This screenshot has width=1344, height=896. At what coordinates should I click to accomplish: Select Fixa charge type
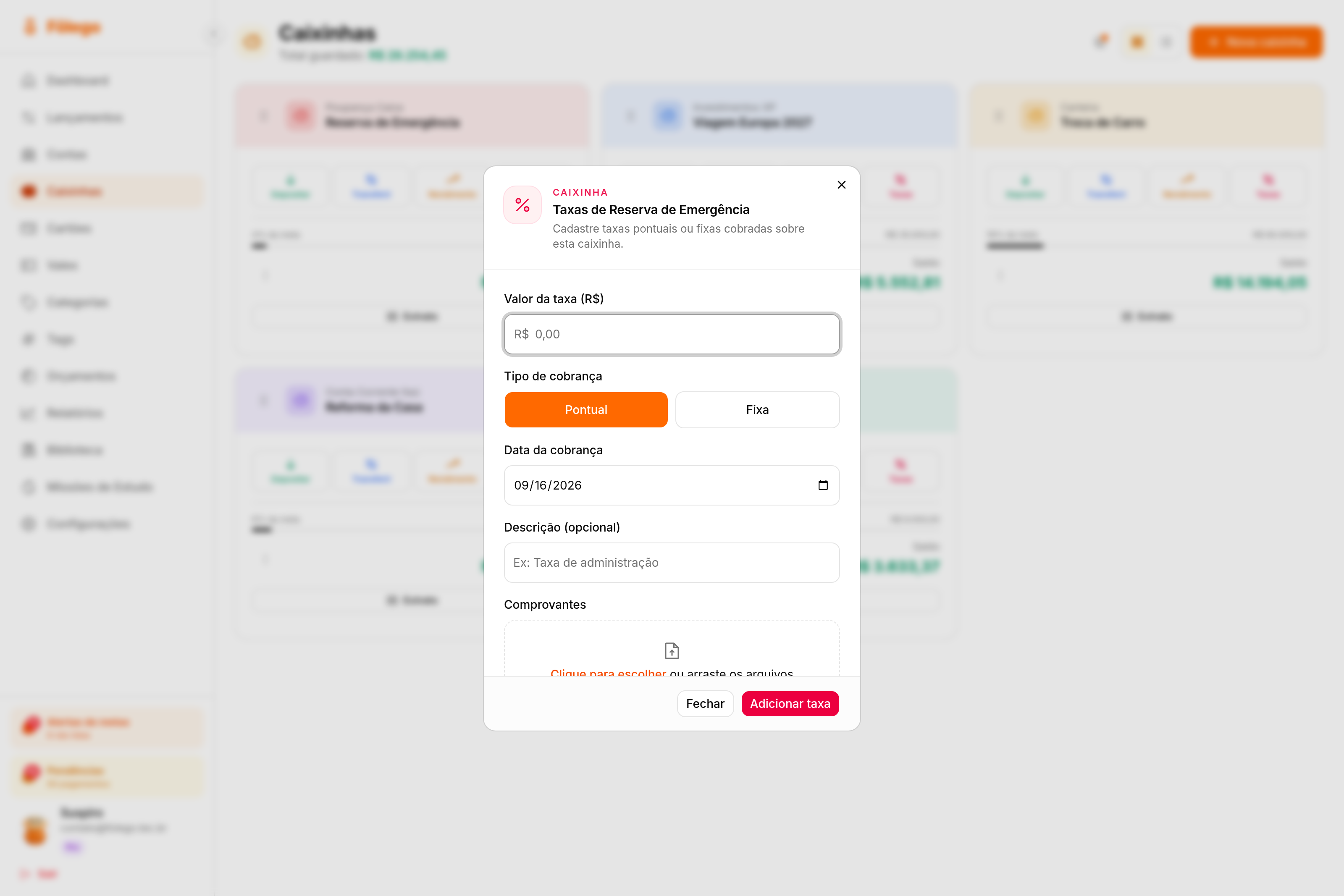(757, 410)
